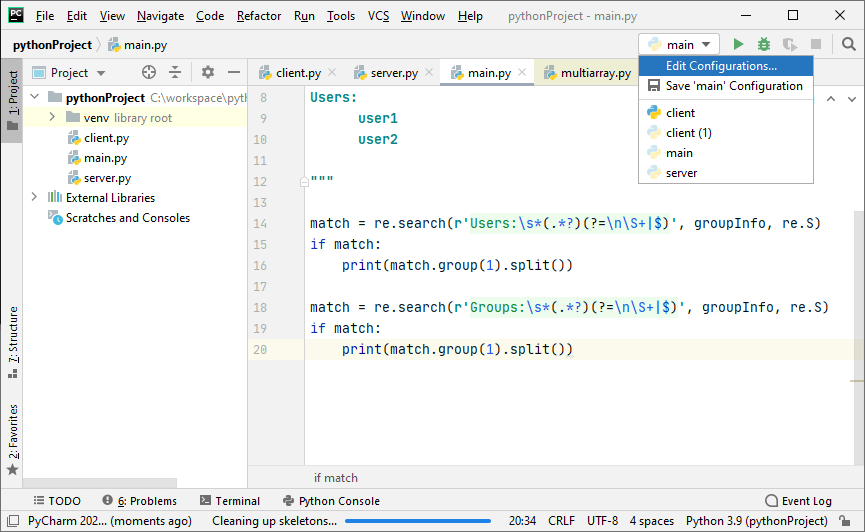Viewport: 865px width, 532px height.
Task: Click the Cleaning up skeletons progress bar
Action: tap(418, 520)
